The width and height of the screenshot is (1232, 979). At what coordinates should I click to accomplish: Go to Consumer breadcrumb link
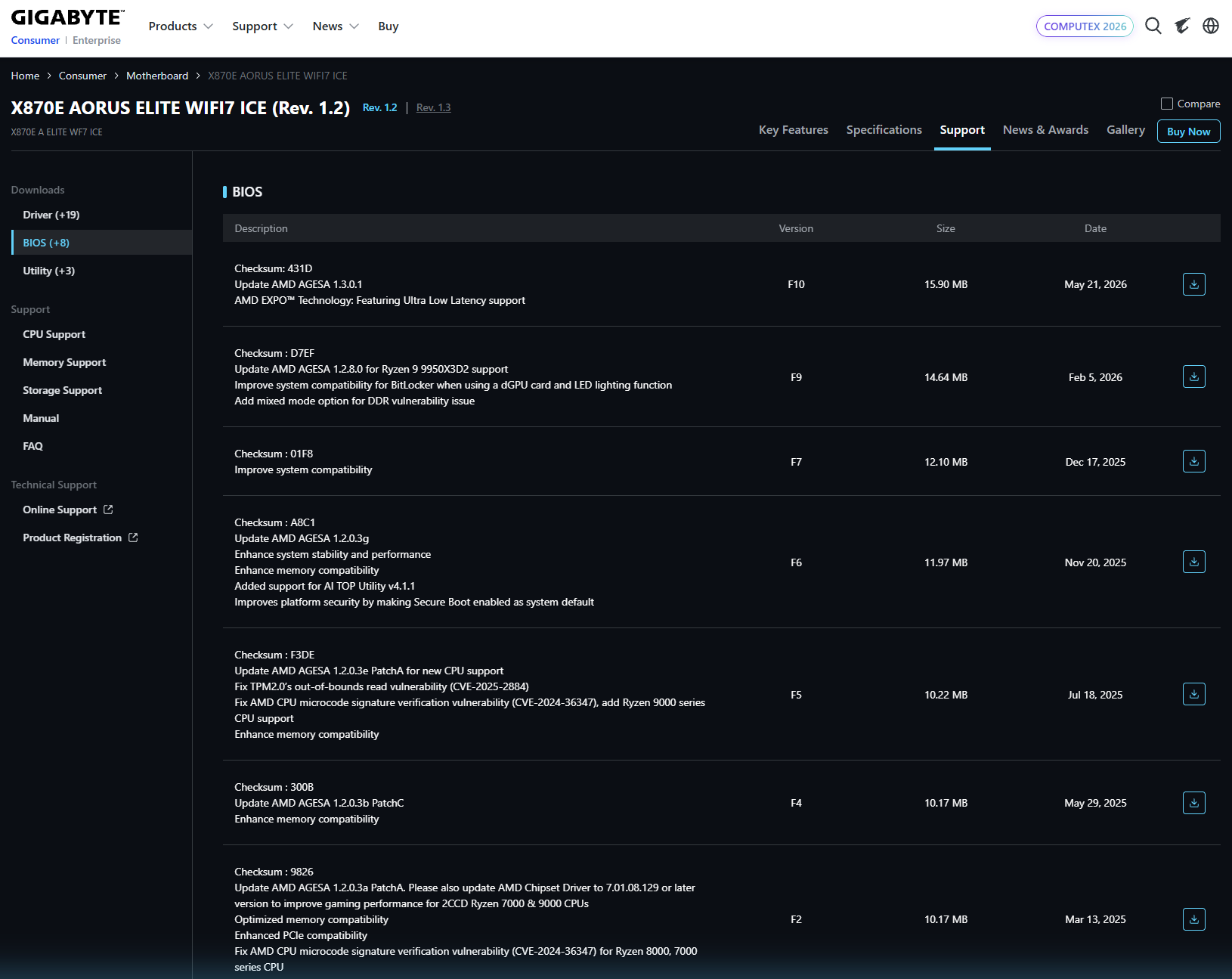(x=82, y=76)
